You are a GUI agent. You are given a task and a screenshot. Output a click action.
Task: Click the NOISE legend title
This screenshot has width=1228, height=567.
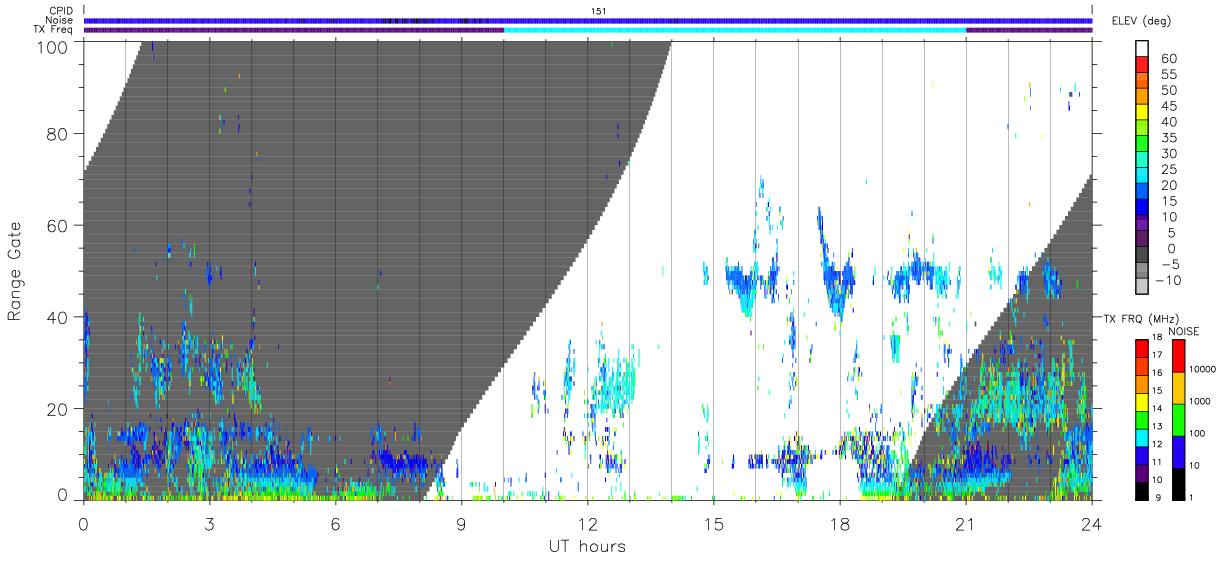point(1184,331)
